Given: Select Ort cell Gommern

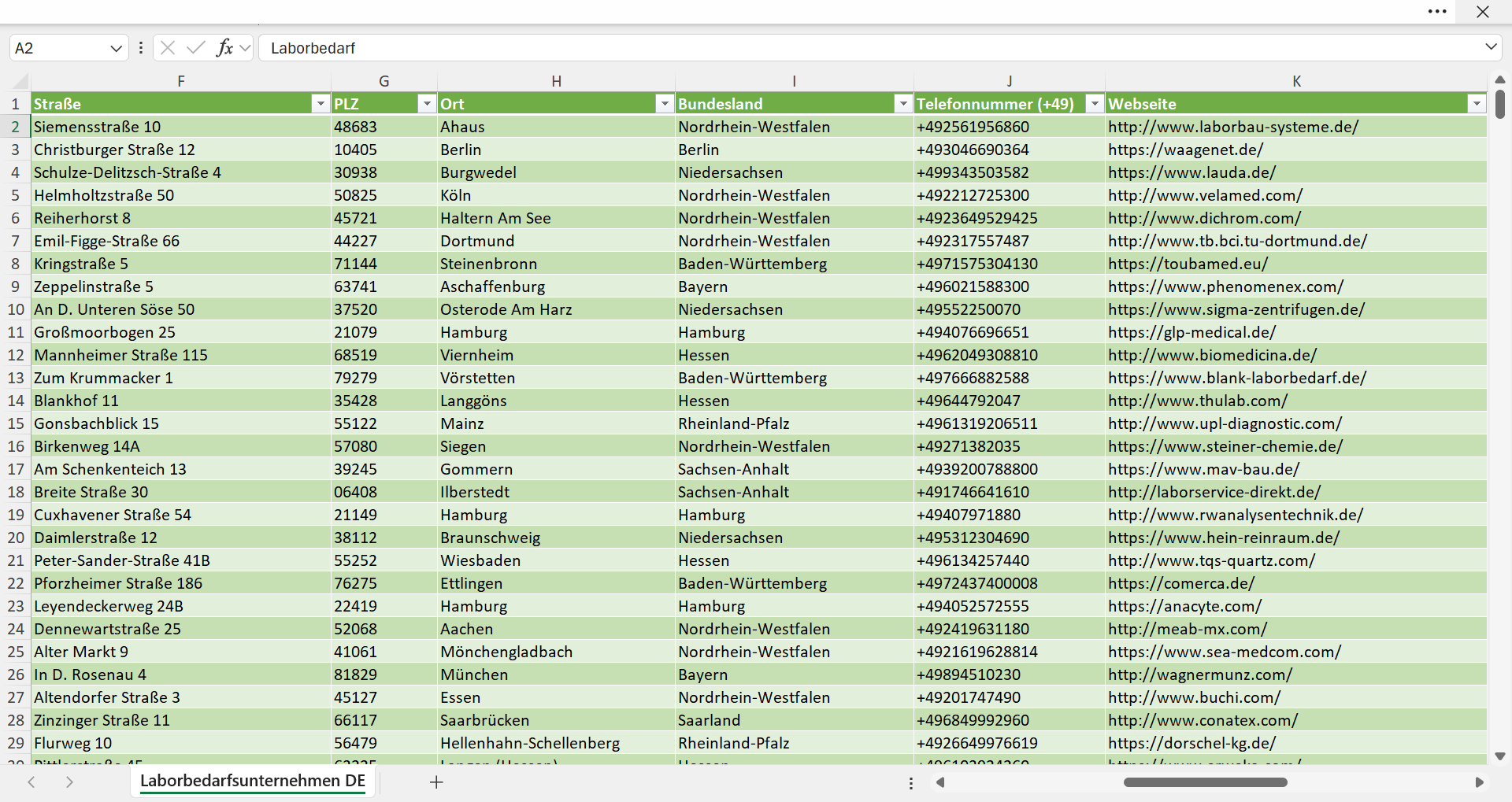Looking at the screenshot, I should click(556, 469).
